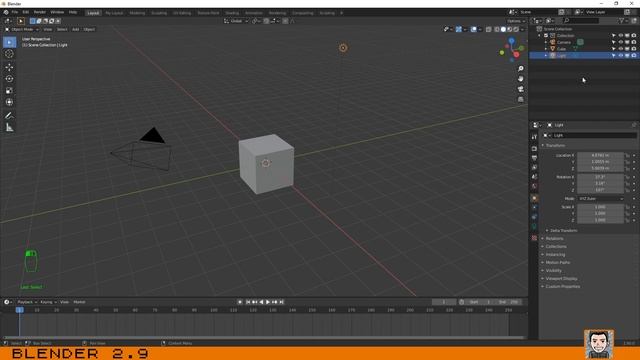Toggle render camera icon for Cube row

tap(633, 49)
